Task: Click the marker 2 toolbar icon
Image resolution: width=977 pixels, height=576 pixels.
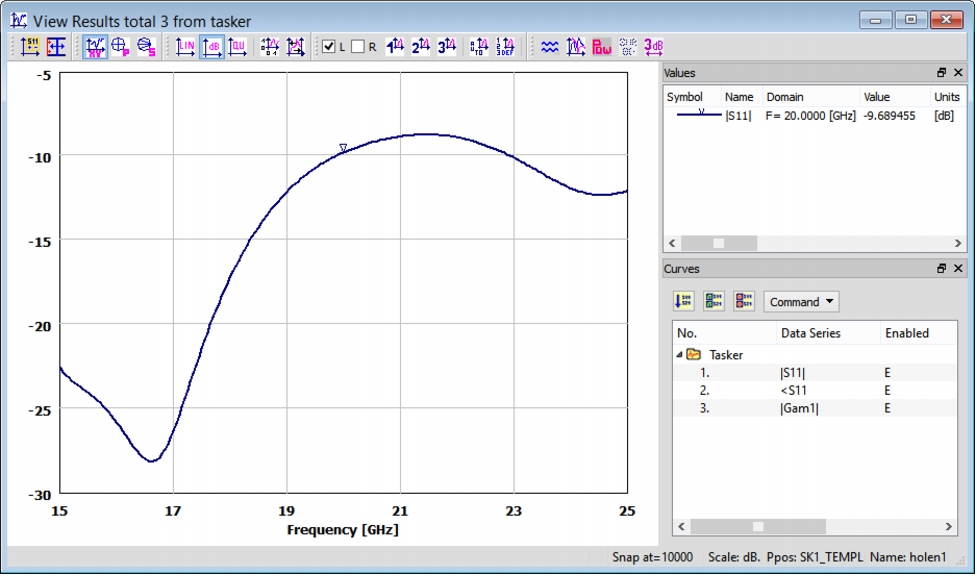Action: (421, 47)
